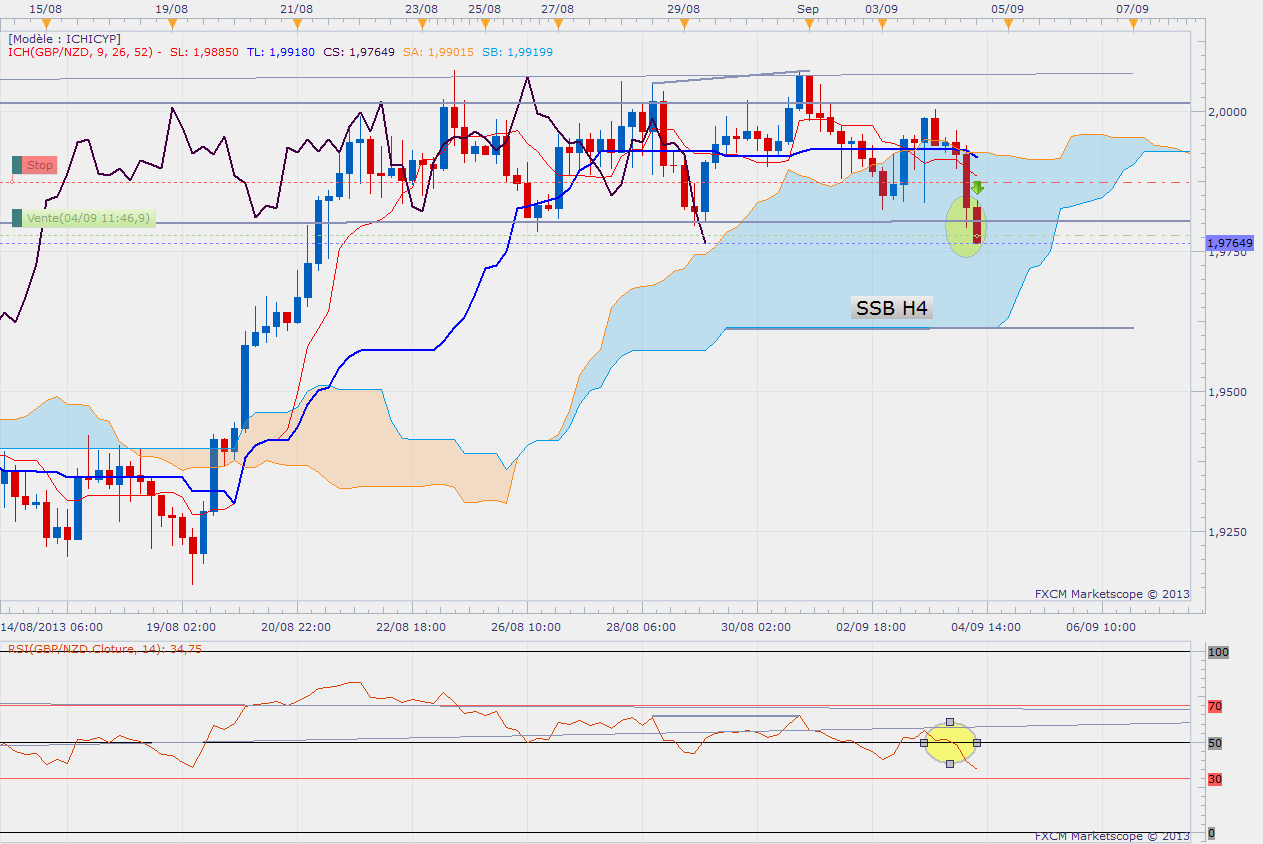
Task: Click the SA: 1,99015 legend value
Action: (x=437, y=52)
